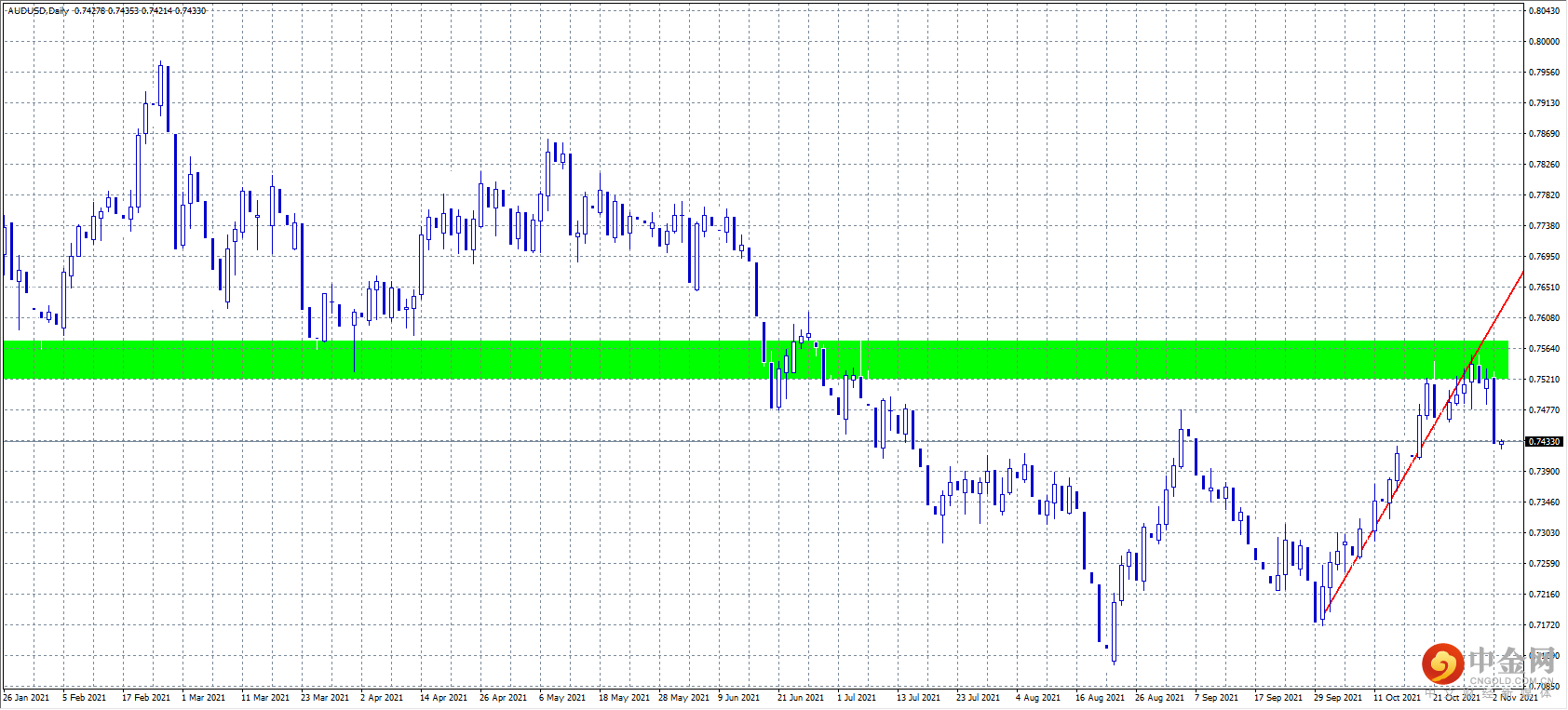
Task: Click the 17 Feb 2021 date label
Action: coord(146,698)
